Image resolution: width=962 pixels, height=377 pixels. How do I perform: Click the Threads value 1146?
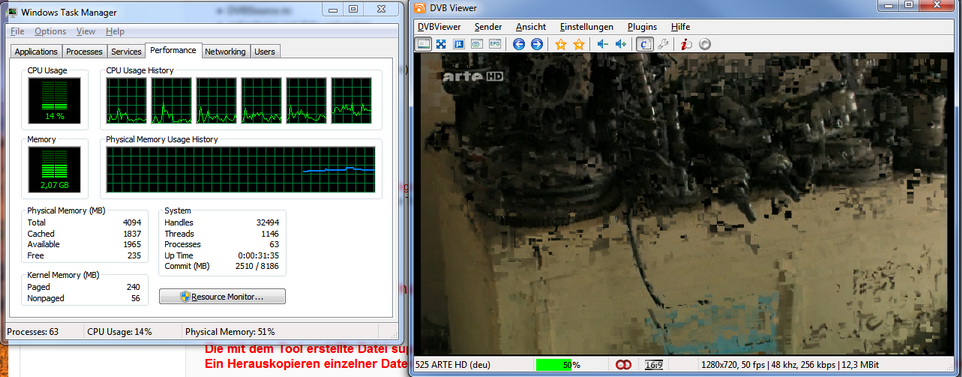pyautogui.click(x=270, y=234)
